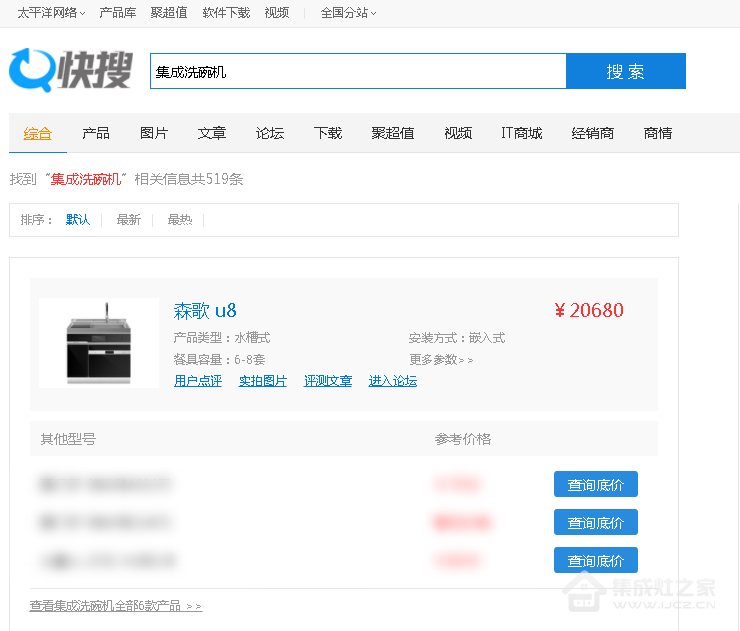Select the 综合 tab

[38, 134]
